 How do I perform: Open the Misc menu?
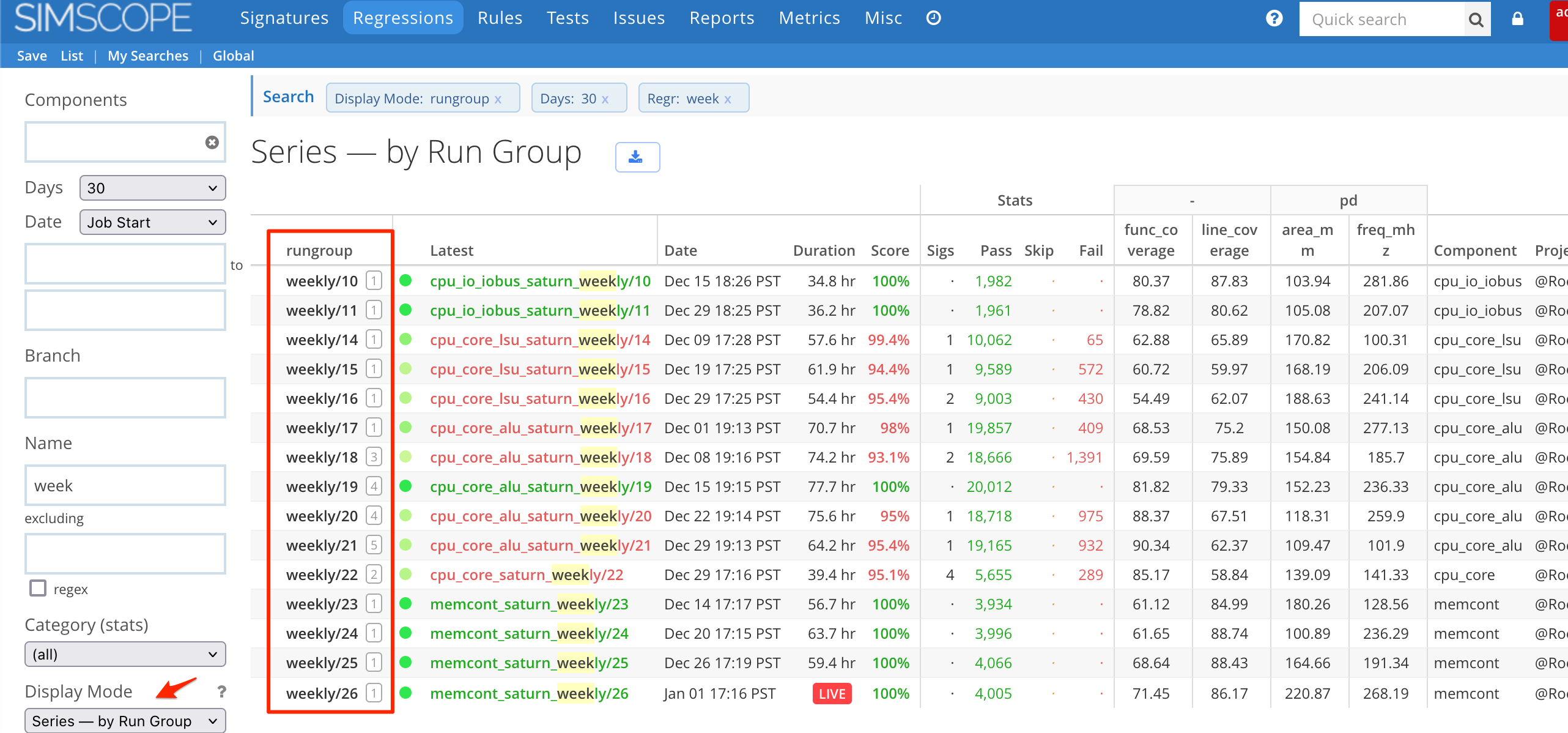[883, 18]
